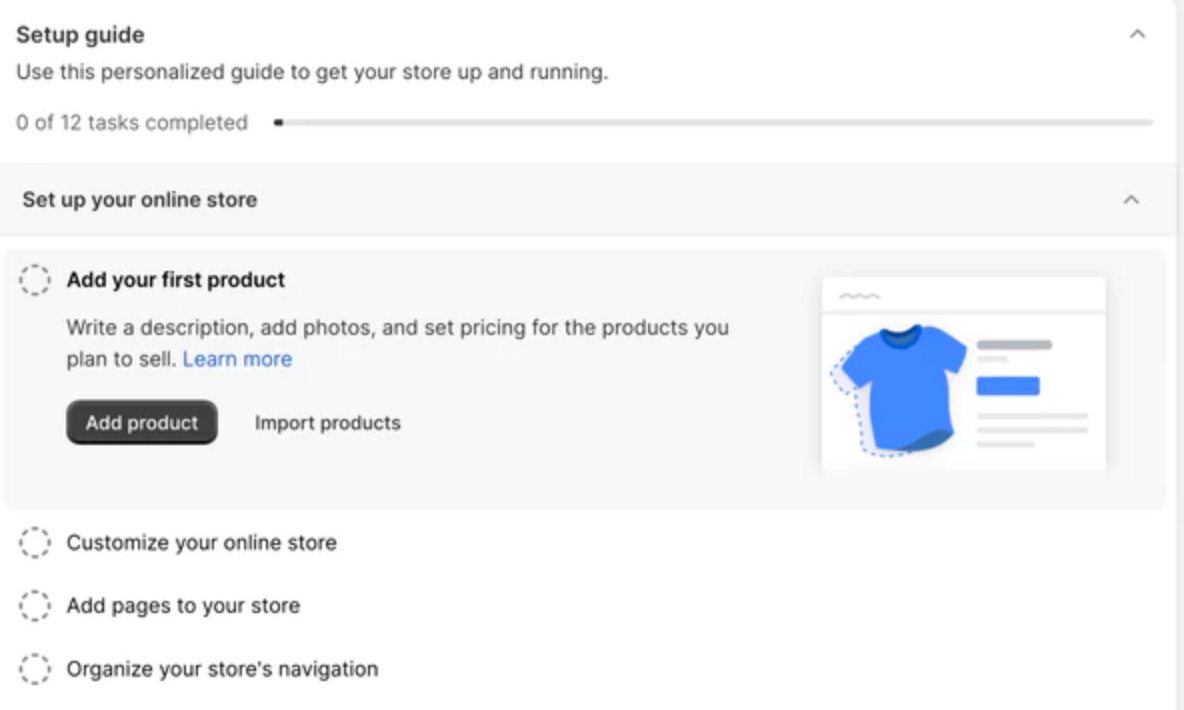Viewport: 1184px width, 710px height.
Task: Select the Add your first product heading
Action: 176,279
